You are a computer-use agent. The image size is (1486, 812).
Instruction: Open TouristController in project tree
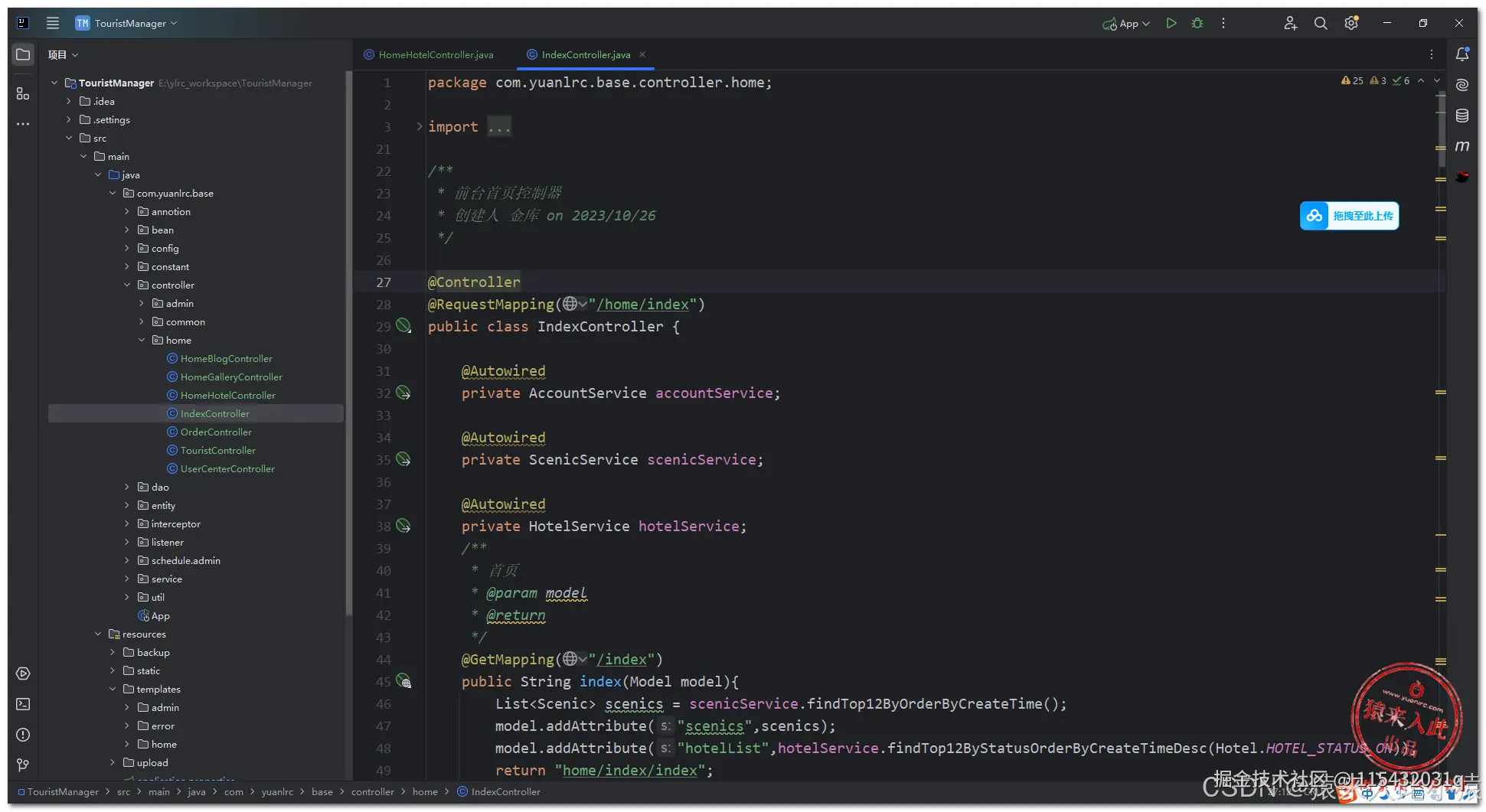pos(218,450)
